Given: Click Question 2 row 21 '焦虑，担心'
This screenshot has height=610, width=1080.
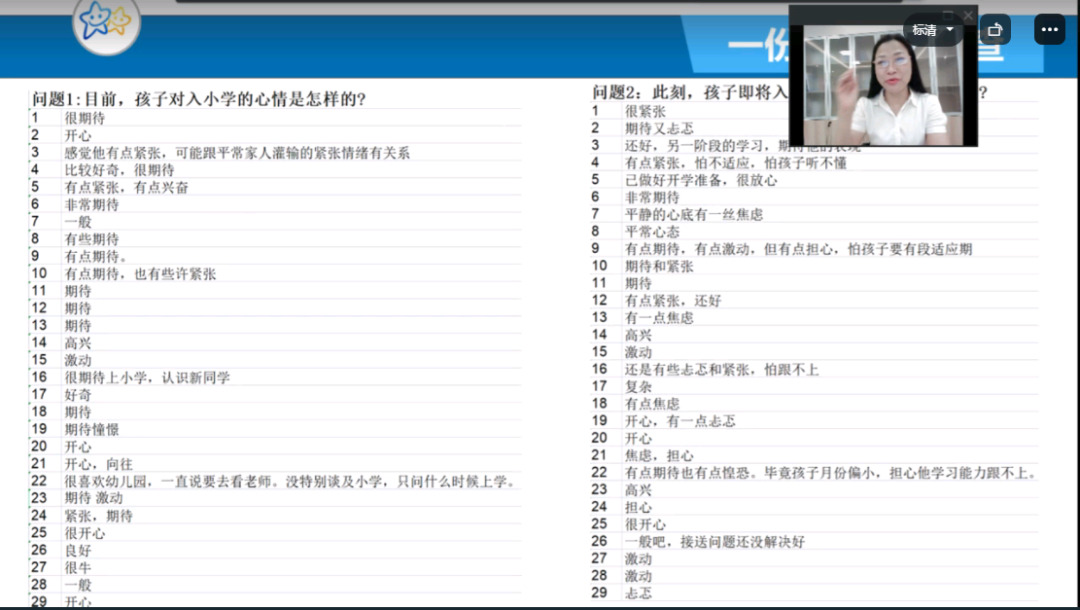Looking at the screenshot, I should coord(659,456).
